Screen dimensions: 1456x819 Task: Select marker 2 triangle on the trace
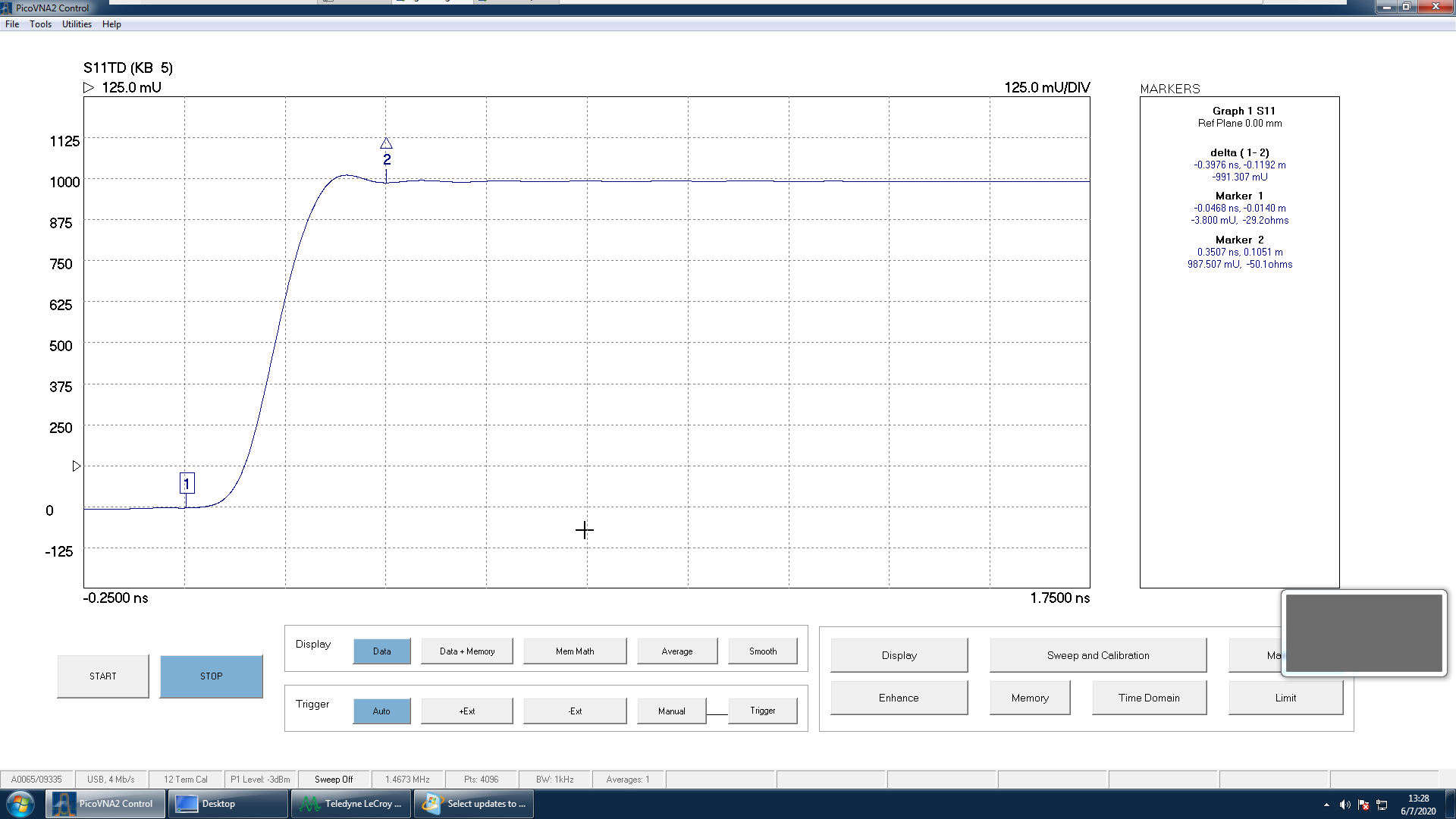point(386,143)
